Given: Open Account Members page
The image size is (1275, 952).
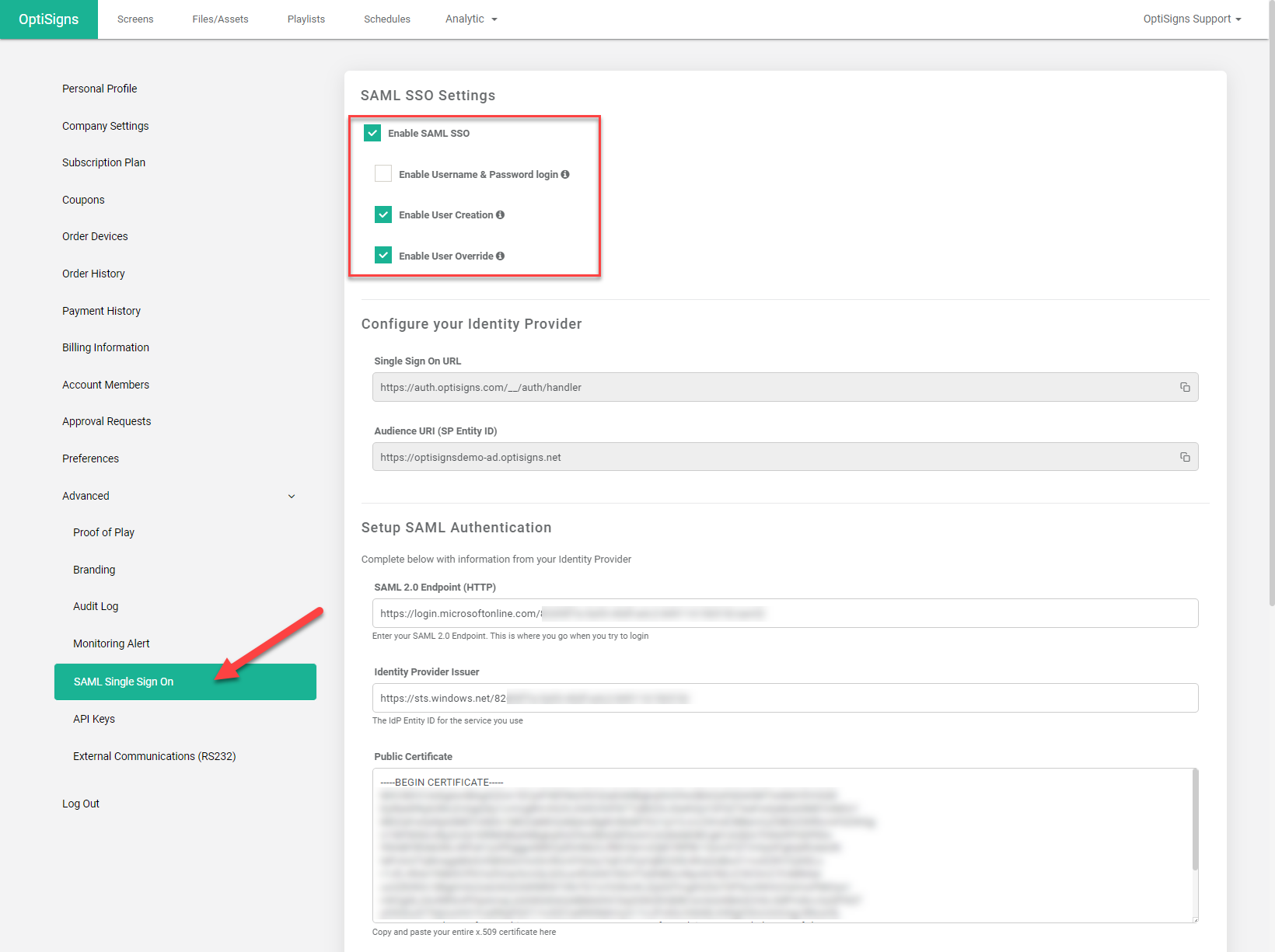Looking at the screenshot, I should (106, 385).
